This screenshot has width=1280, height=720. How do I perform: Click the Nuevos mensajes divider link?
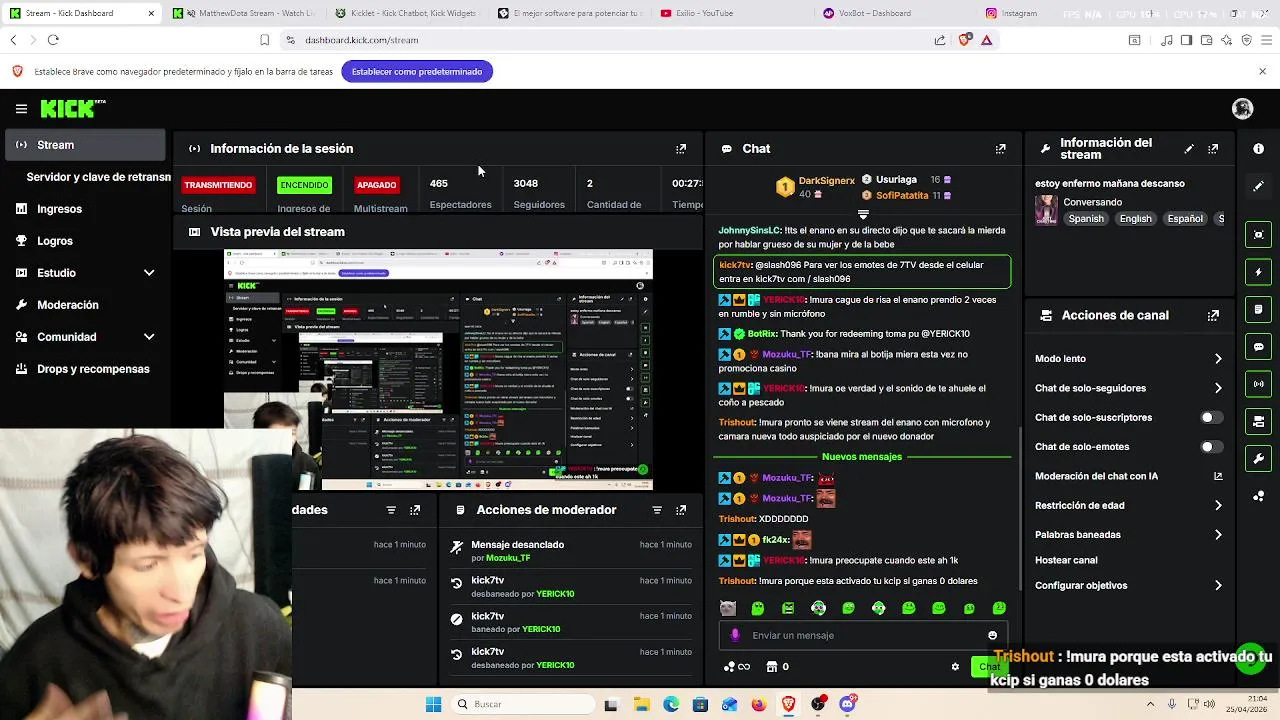(x=862, y=457)
